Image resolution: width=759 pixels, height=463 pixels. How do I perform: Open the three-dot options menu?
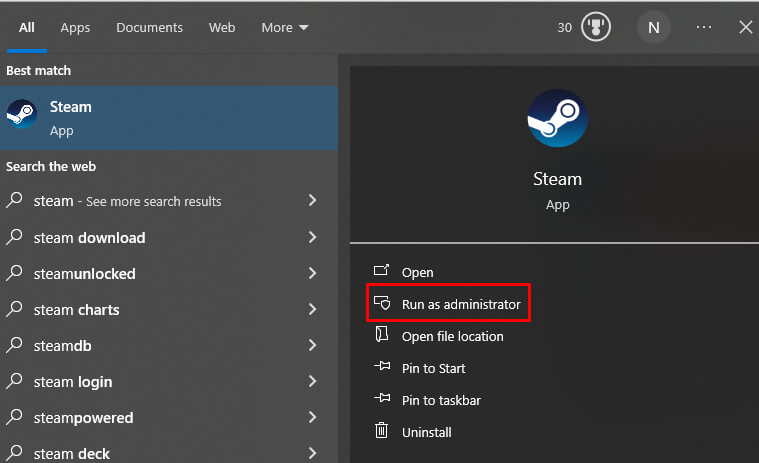click(704, 28)
